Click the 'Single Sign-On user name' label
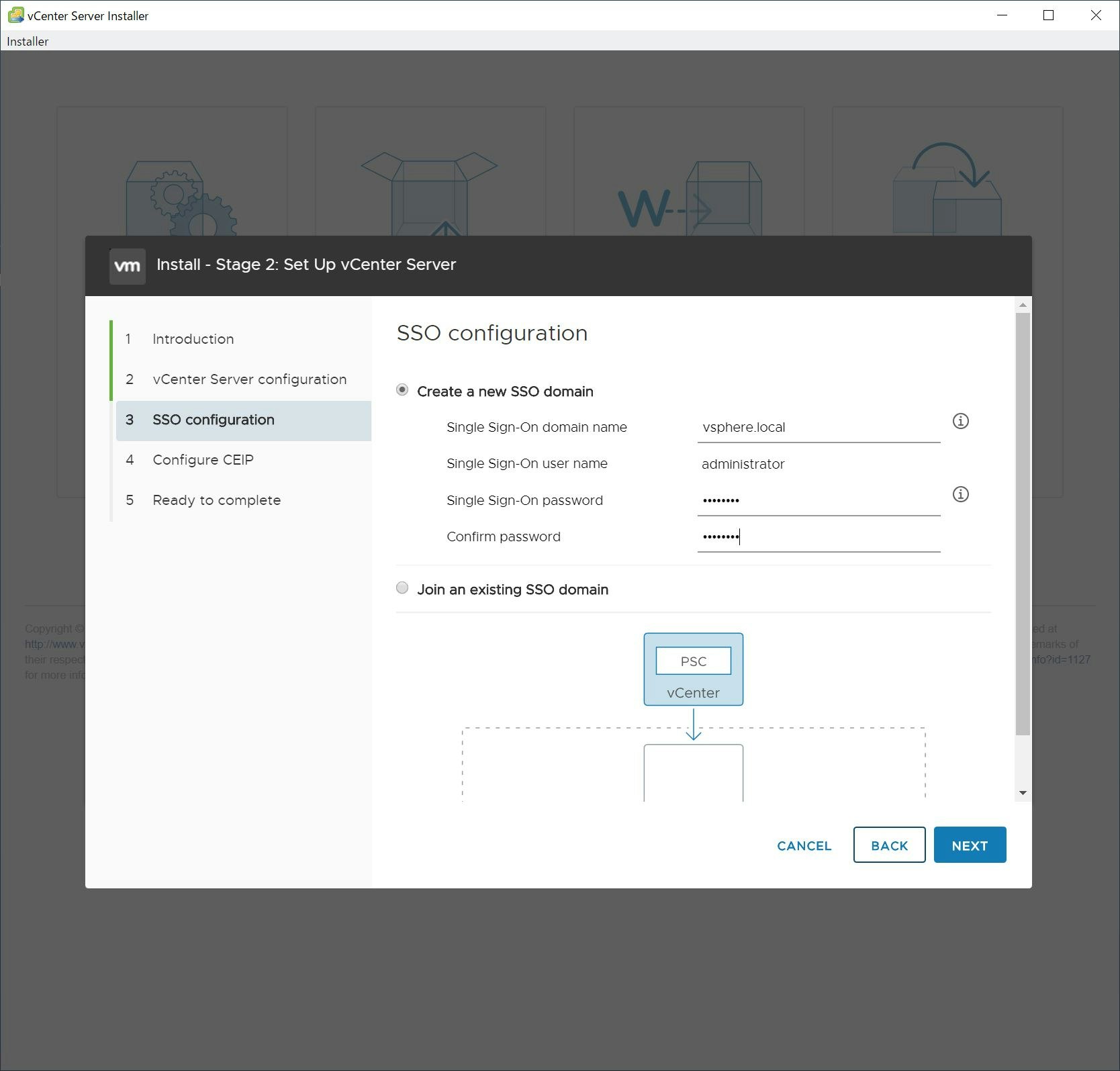Image resolution: width=1120 pixels, height=1071 pixels. [526, 463]
